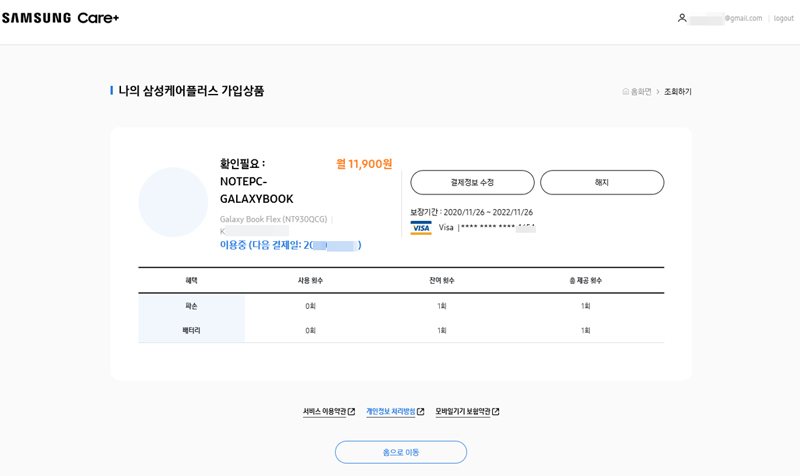Screen dimensions: 800x476
Task: Click the Samsung Care+ logo
Action: [60, 18]
